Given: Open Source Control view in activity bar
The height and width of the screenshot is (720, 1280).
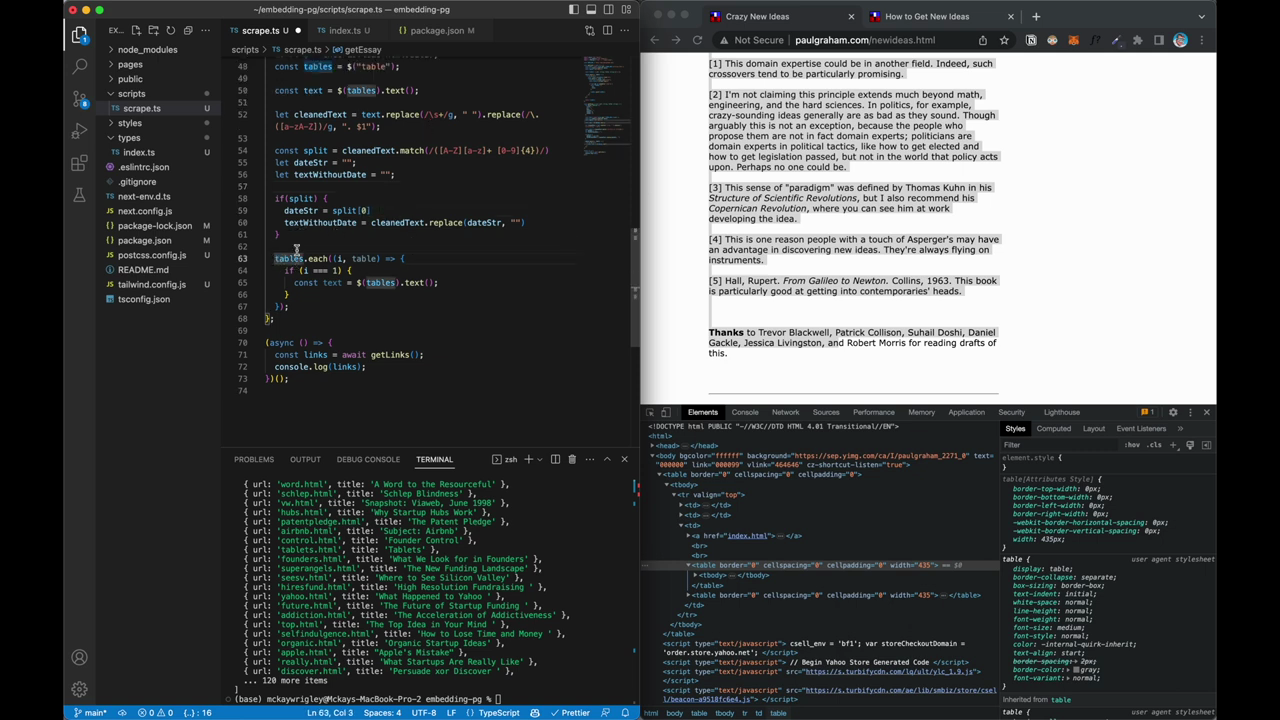Looking at the screenshot, I should point(79,99).
